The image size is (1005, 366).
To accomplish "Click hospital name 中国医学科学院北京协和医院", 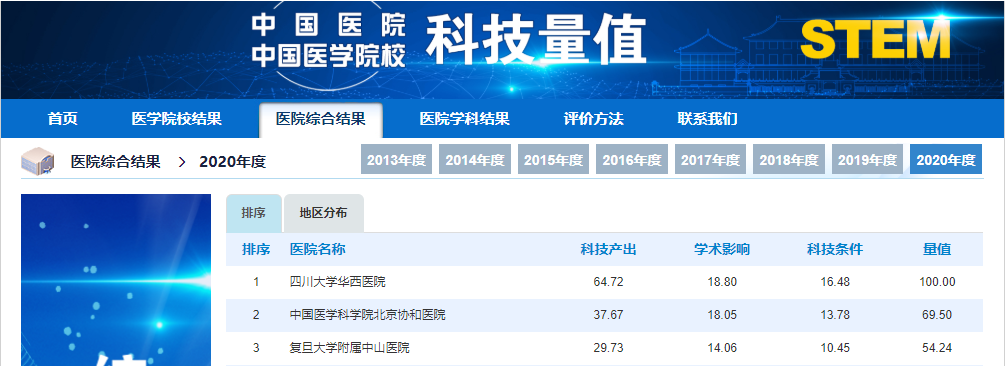I will click(368, 315).
